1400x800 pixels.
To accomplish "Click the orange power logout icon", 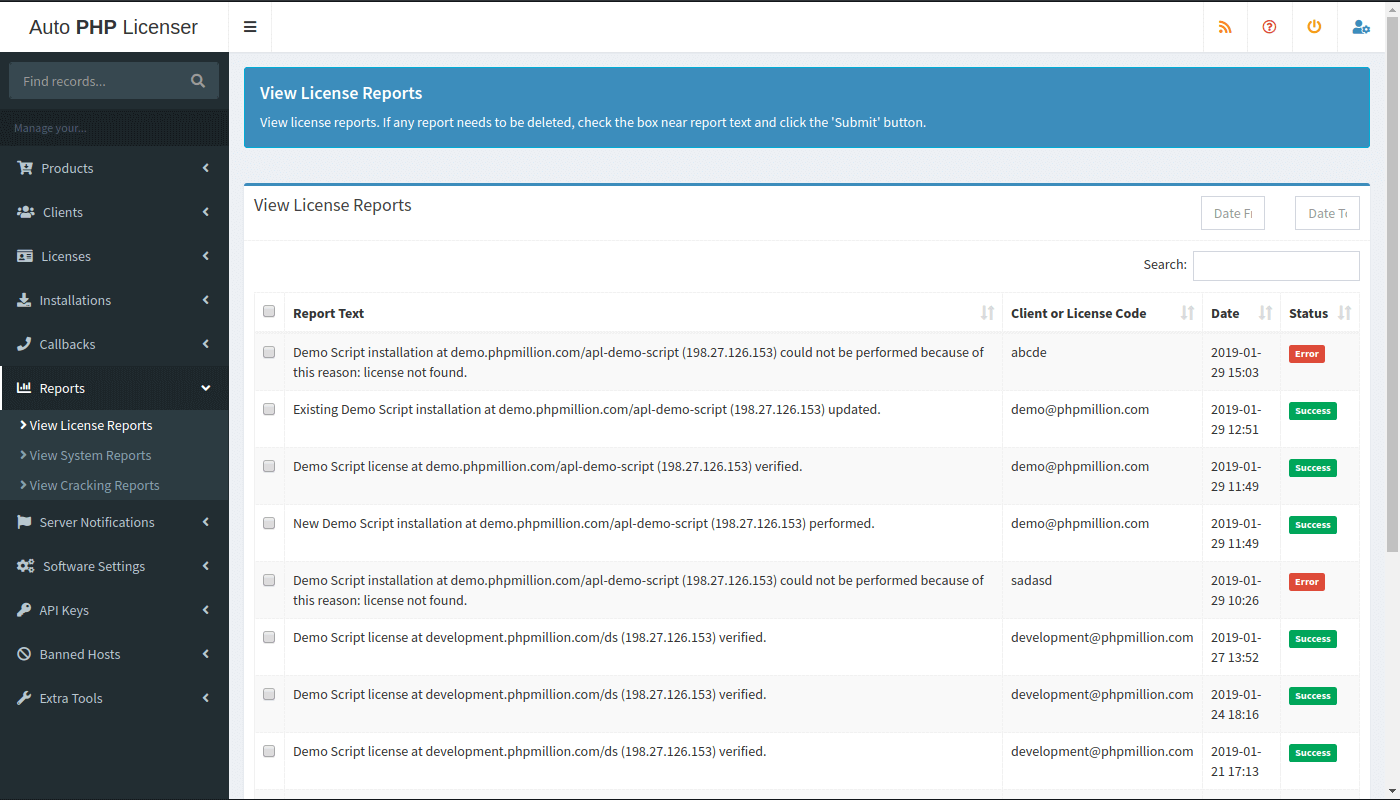I will tap(1314, 27).
